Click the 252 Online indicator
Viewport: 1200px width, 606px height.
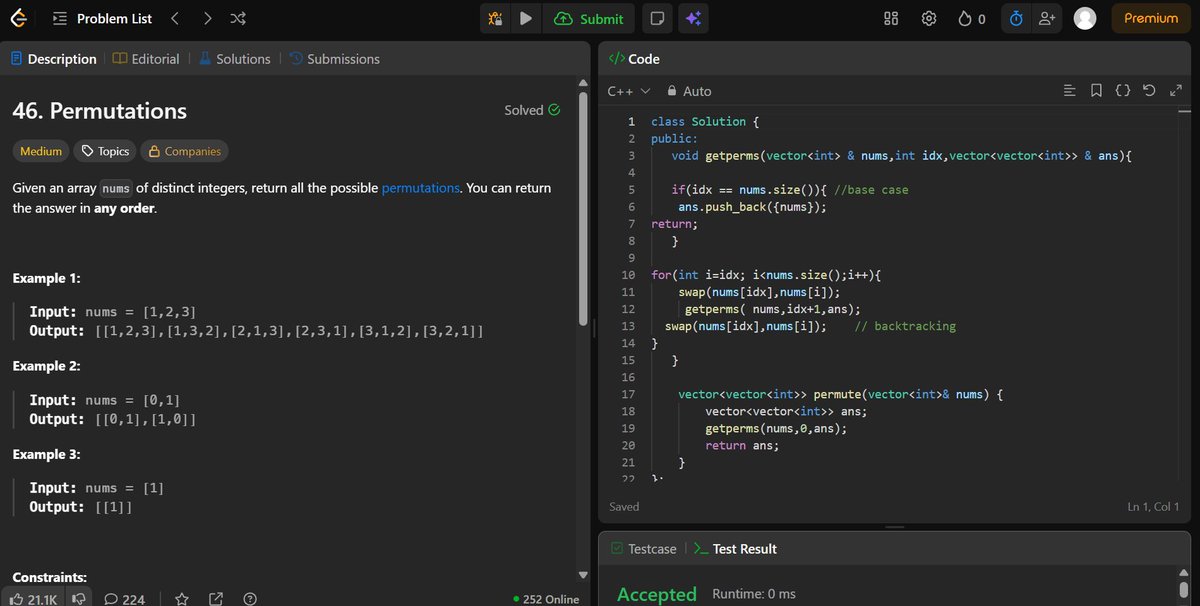point(545,599)
